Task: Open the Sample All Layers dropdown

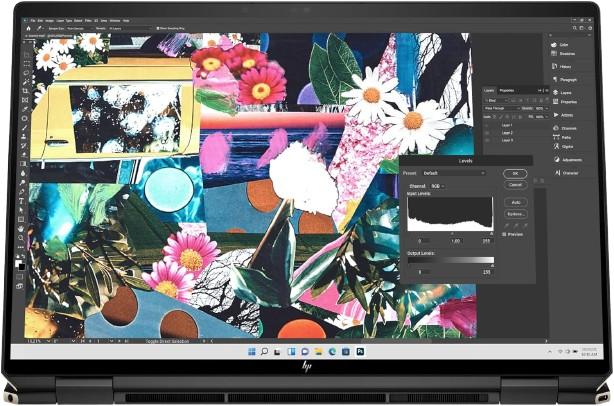Action: [x=130, y=28]
